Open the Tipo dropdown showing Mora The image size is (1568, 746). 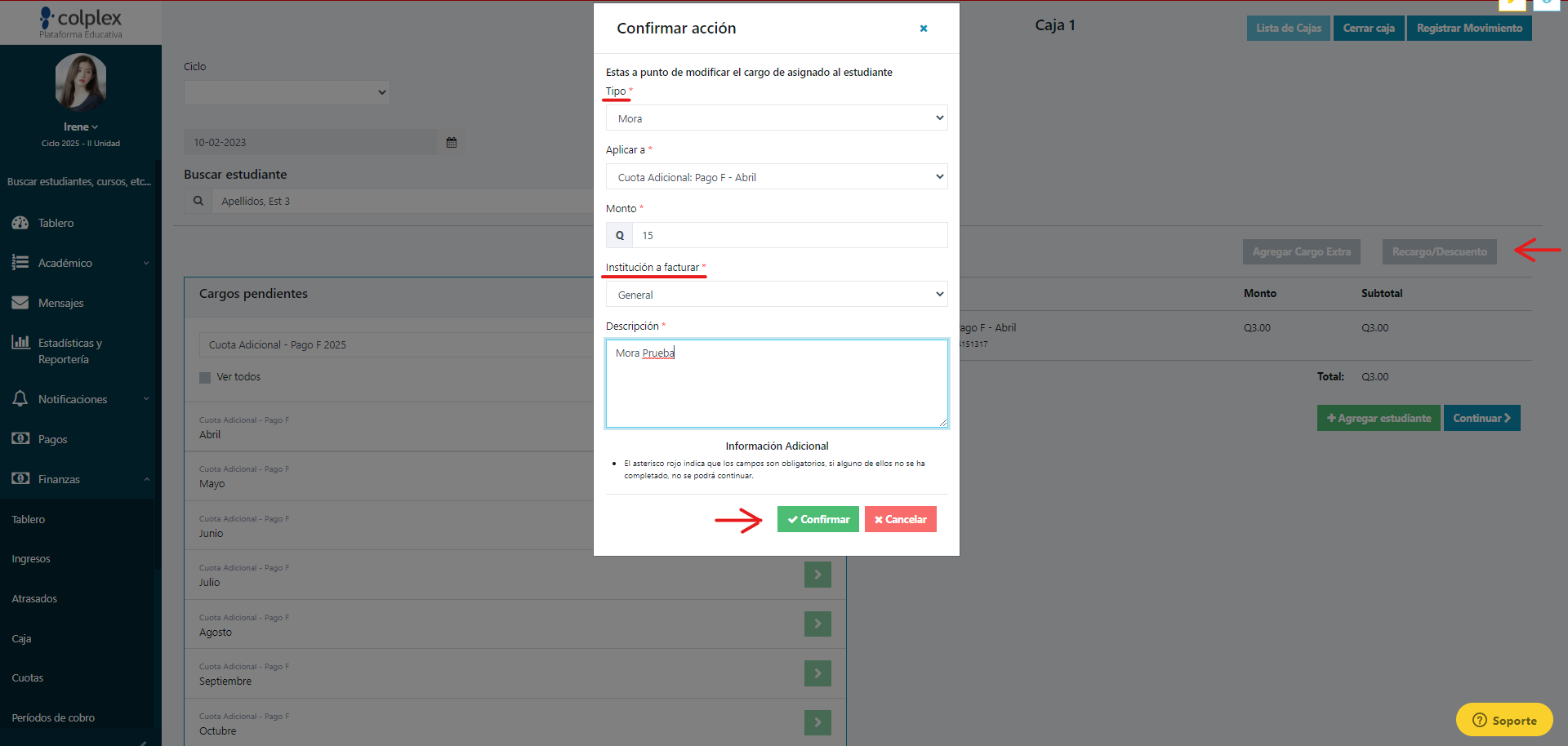[777, 118]
